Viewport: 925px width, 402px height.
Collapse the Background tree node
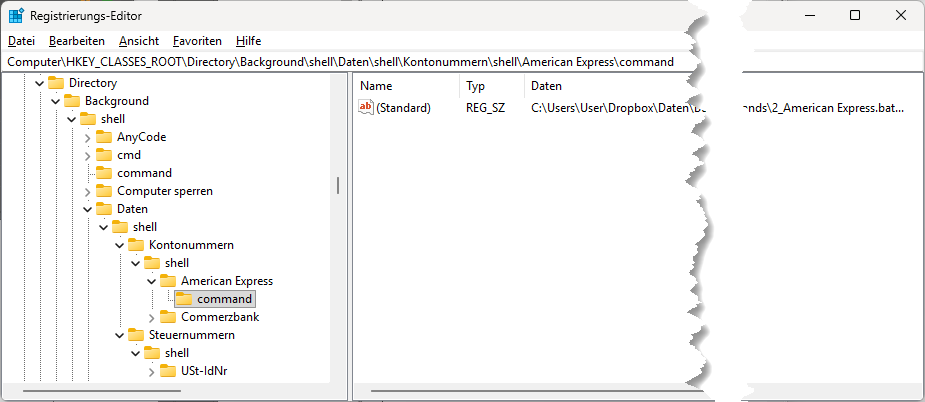(56, 101)
